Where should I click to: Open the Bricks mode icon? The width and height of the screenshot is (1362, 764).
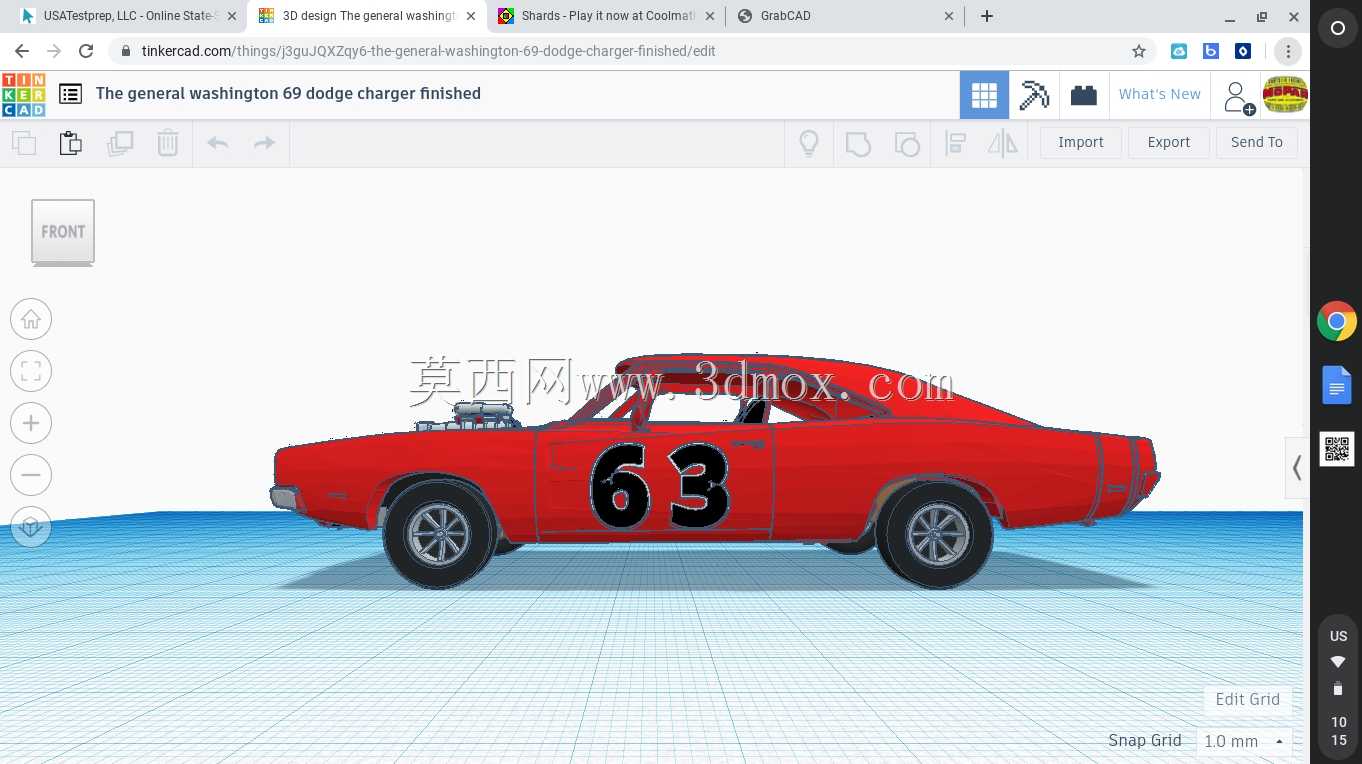point(1083,95)
